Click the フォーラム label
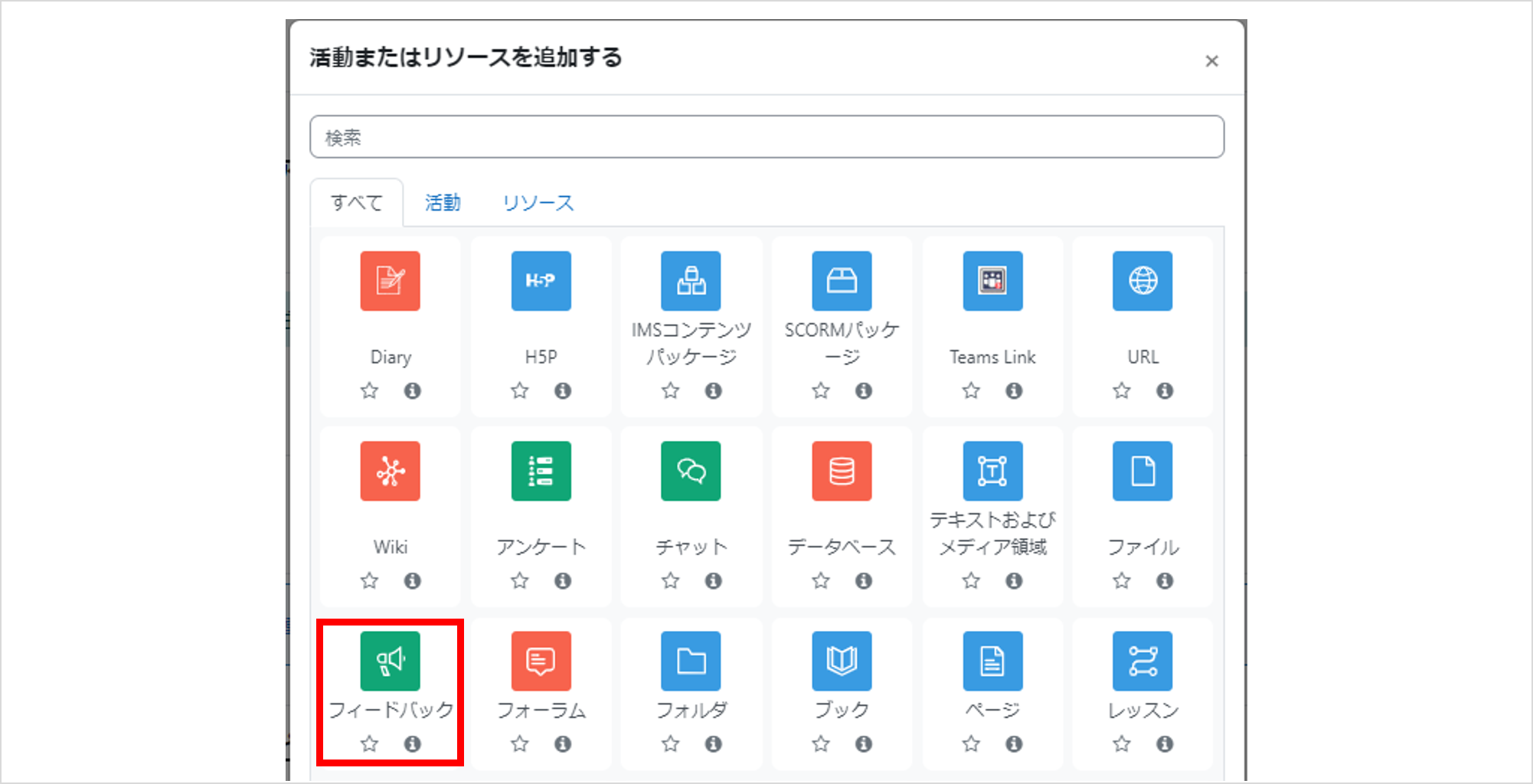Image resolution: width=1533 pixels, height=784 pixels. click(541, 710)
